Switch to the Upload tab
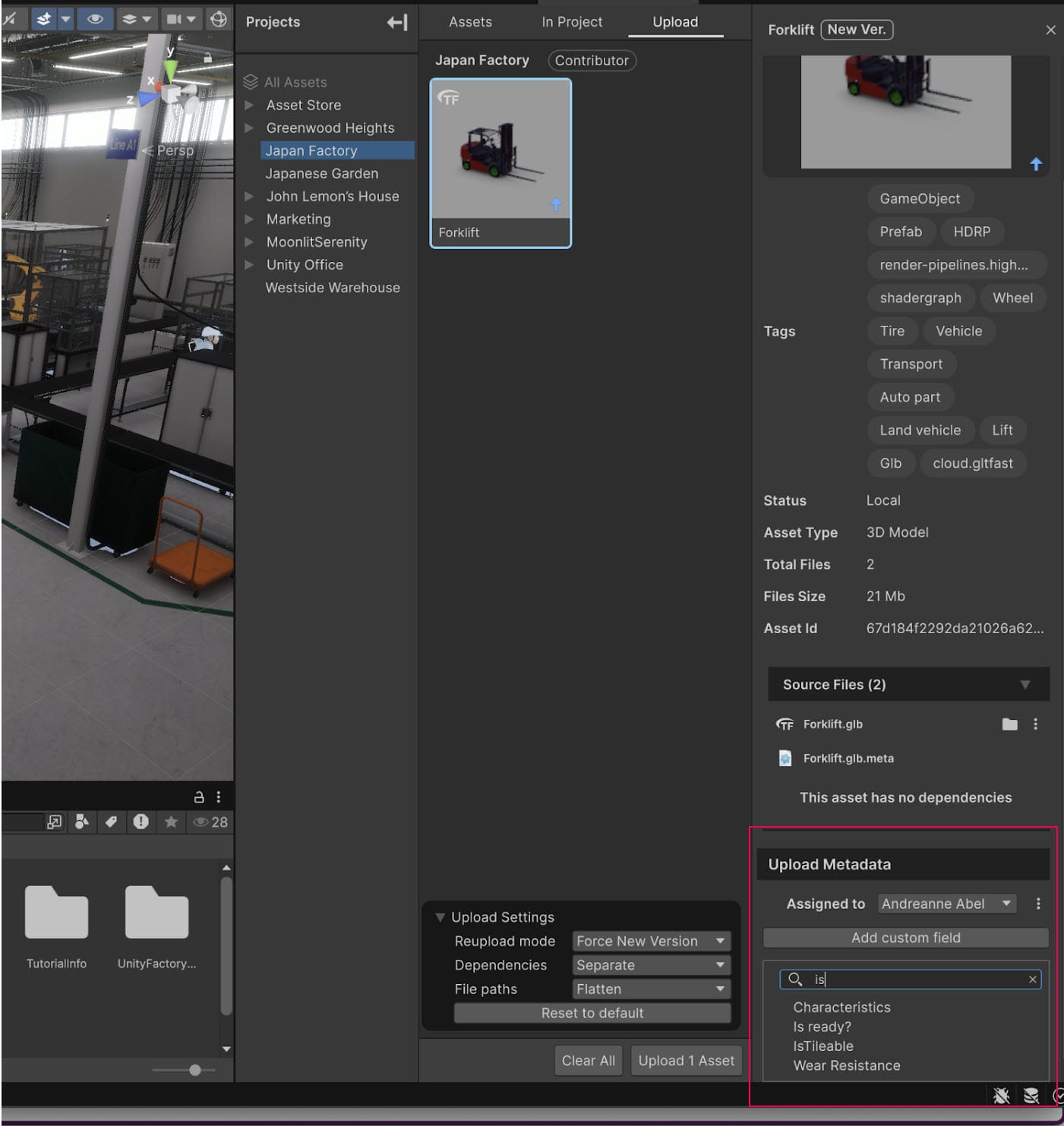The image size is (1064, 1126). (x=675, y=22)
